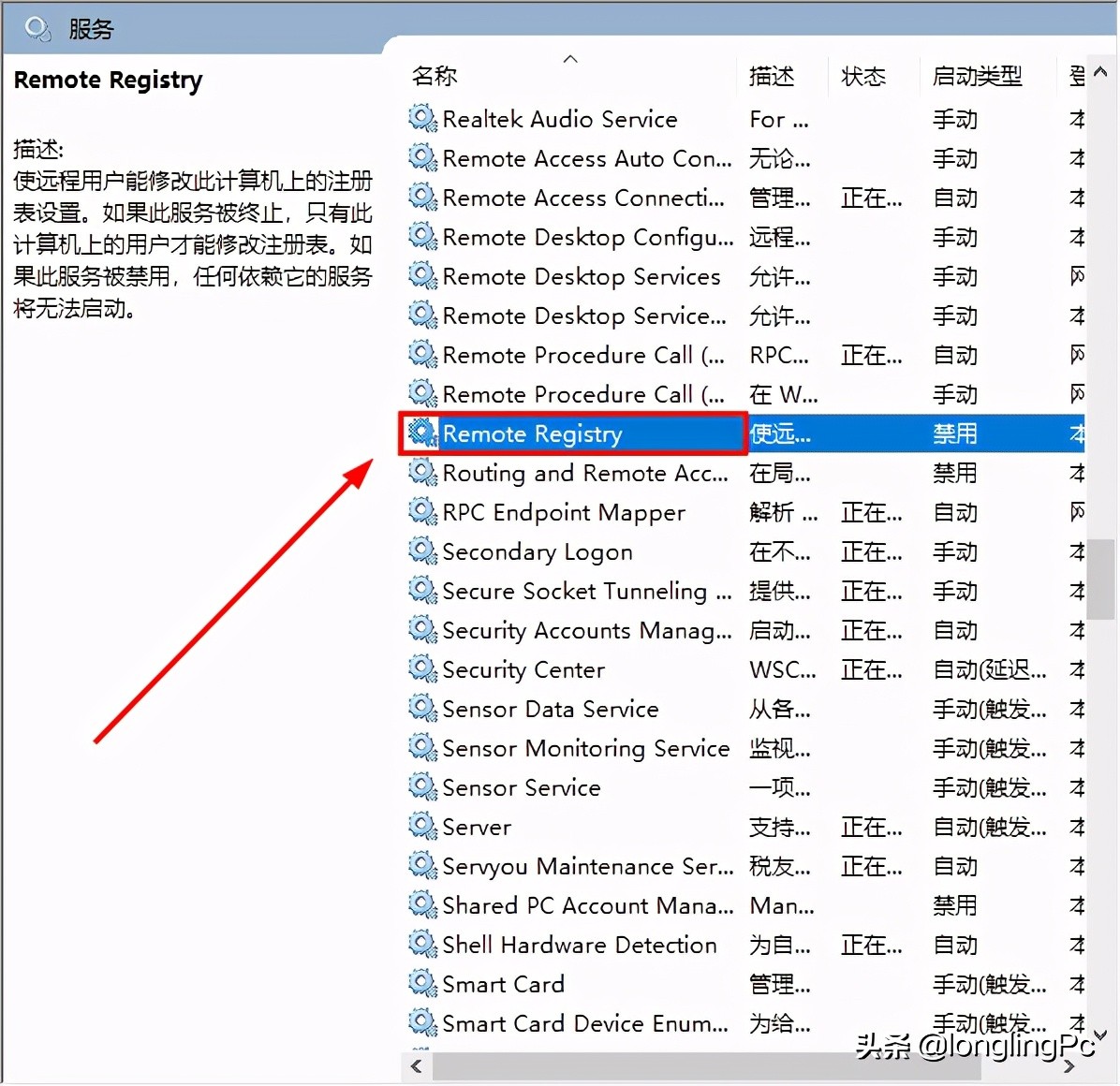1120x1086 pixels.
Task: Sort services by the 状态 column header
Action: click(863, 76)
